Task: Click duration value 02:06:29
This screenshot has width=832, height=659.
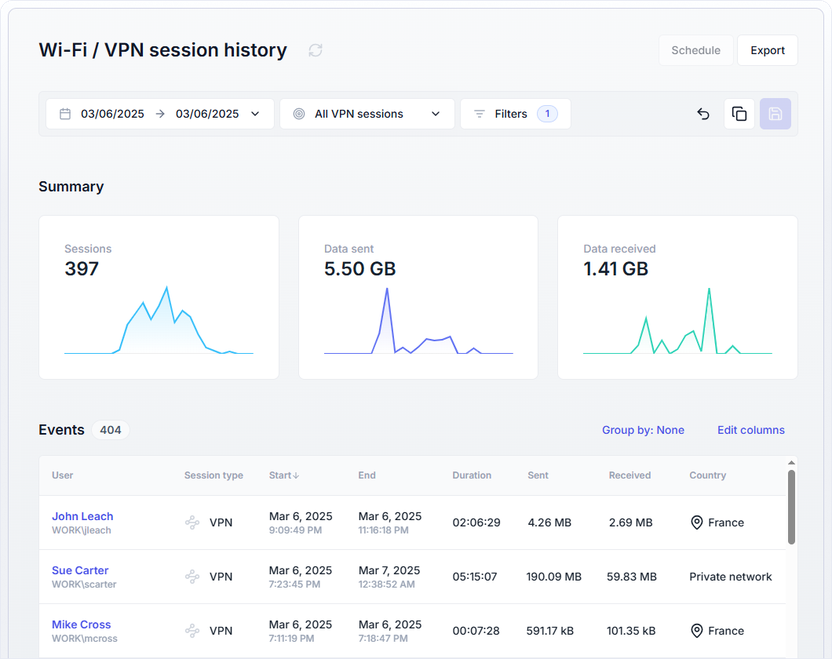Action: click(x=476, y=523)
